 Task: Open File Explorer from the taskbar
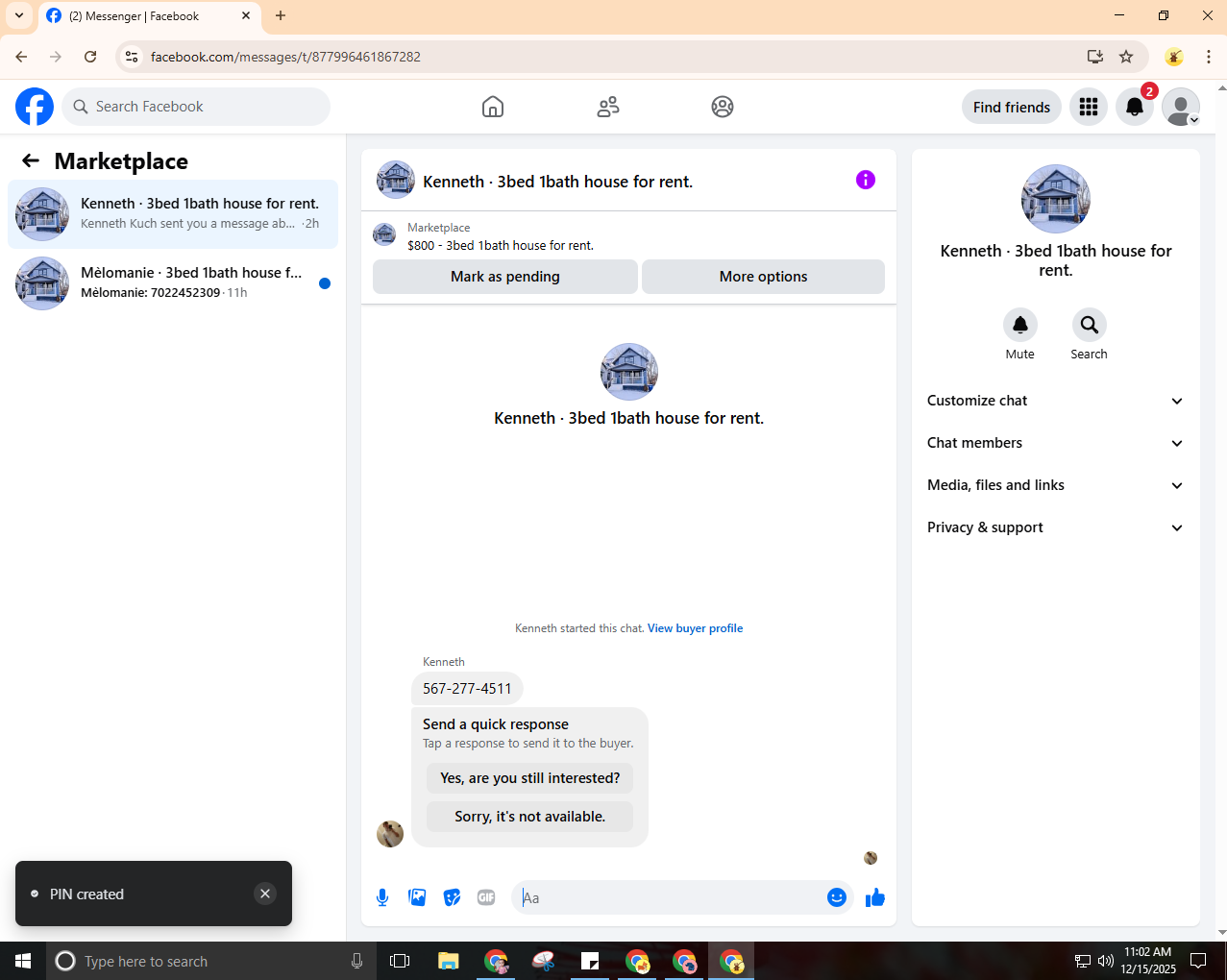(x=448, y=961)
